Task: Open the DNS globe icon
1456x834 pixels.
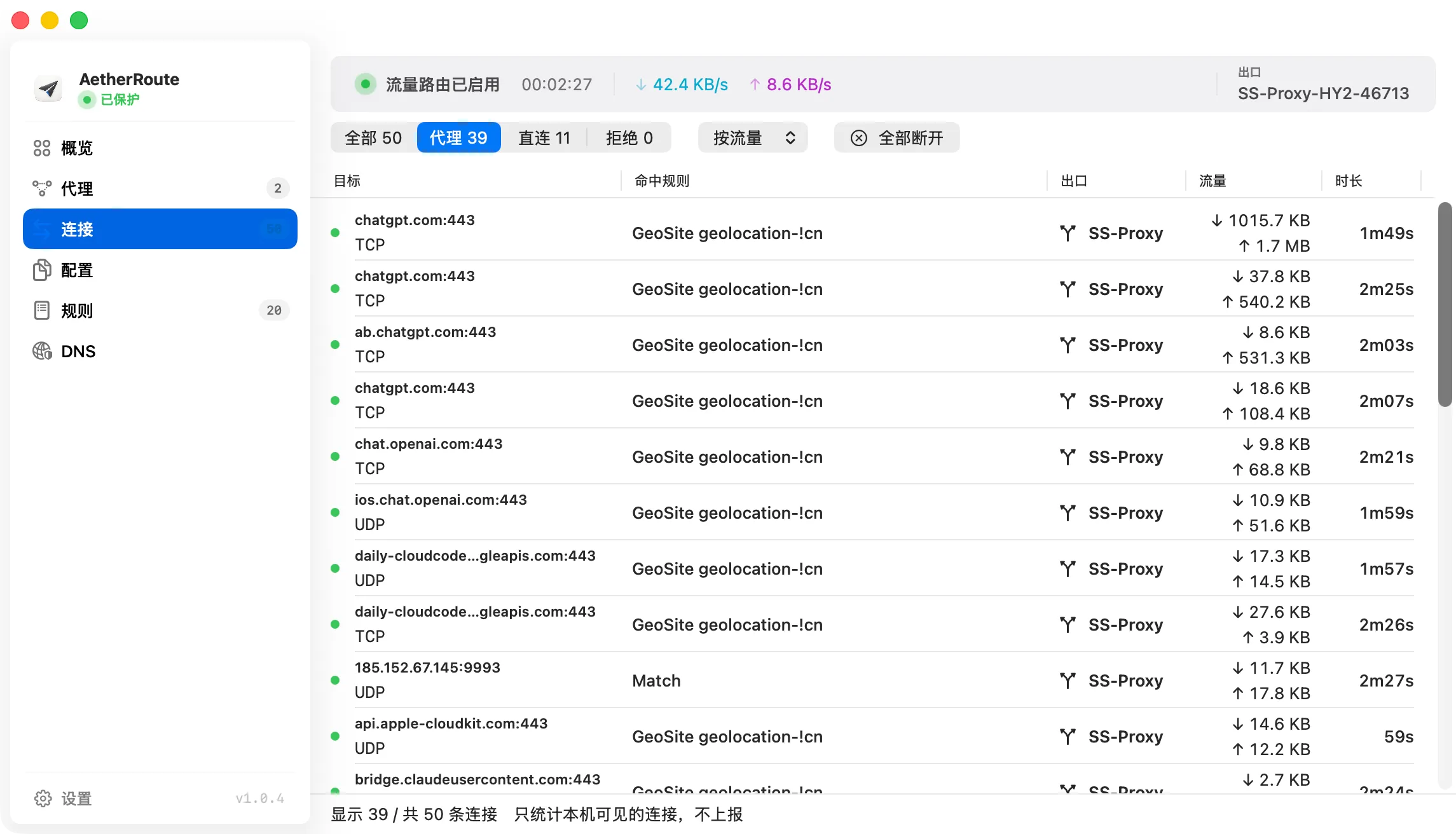Action: click(x=42, y=351)
